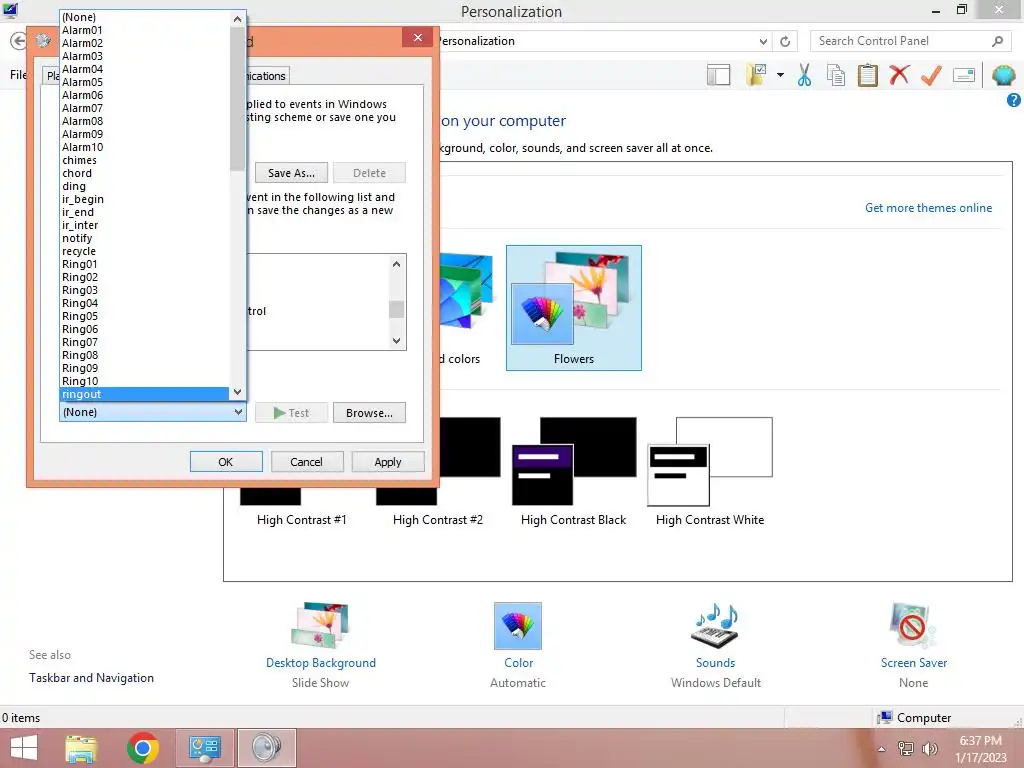
Task: Choose Ring01 in the sound list
Action: point(144,264)
